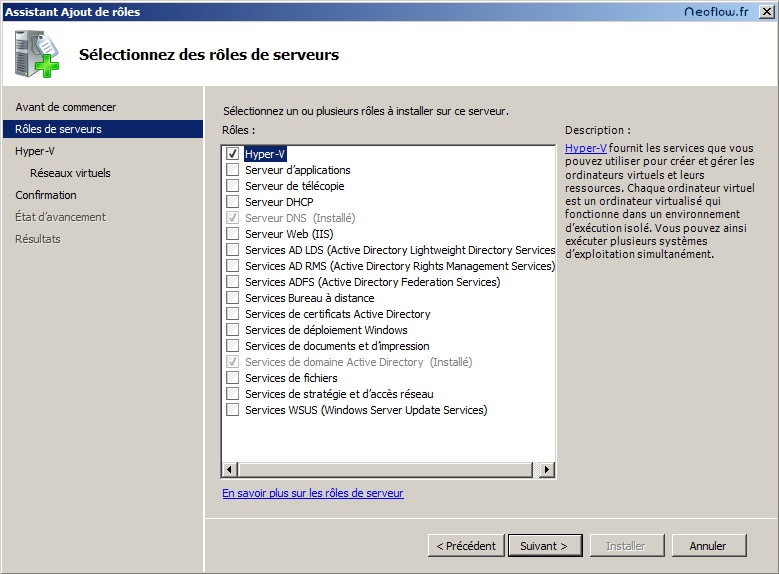Tick the Serveur Web (IIS) checkbox
The height and width of the screenshot is (574, 779).
[x=232, y=234]
